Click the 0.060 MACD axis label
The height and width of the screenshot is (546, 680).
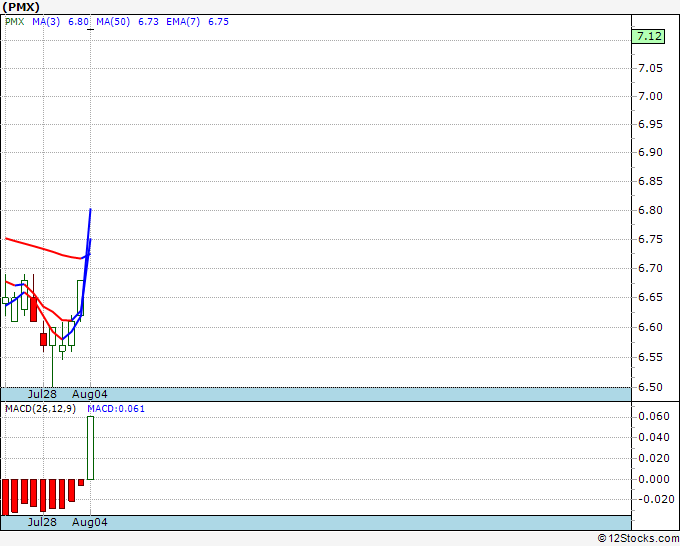tap(654, 417)
